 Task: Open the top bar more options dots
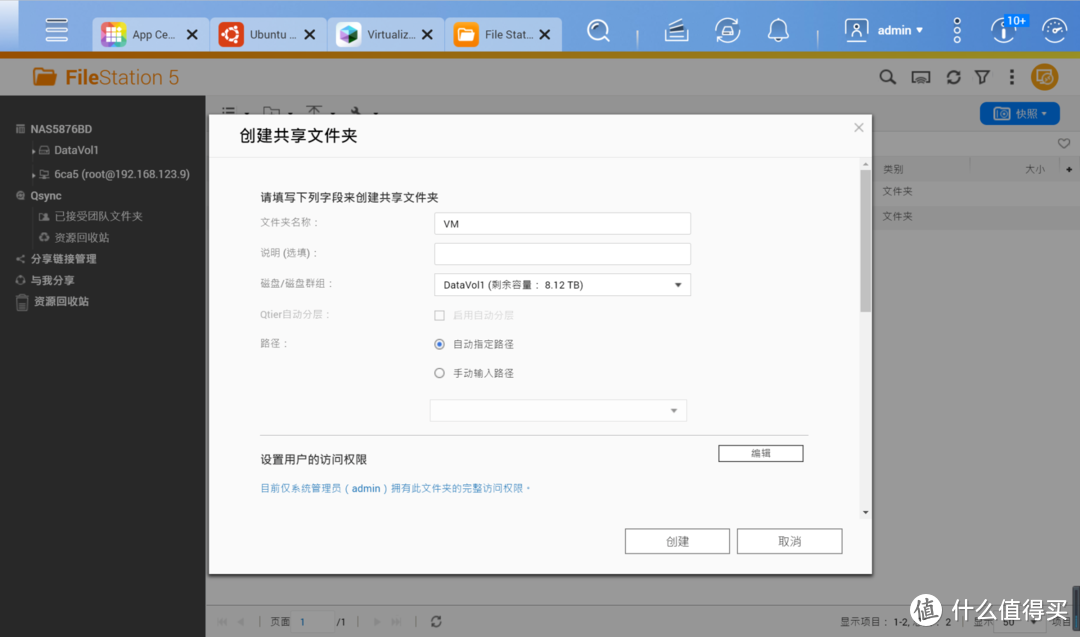(x=957, y=30)
